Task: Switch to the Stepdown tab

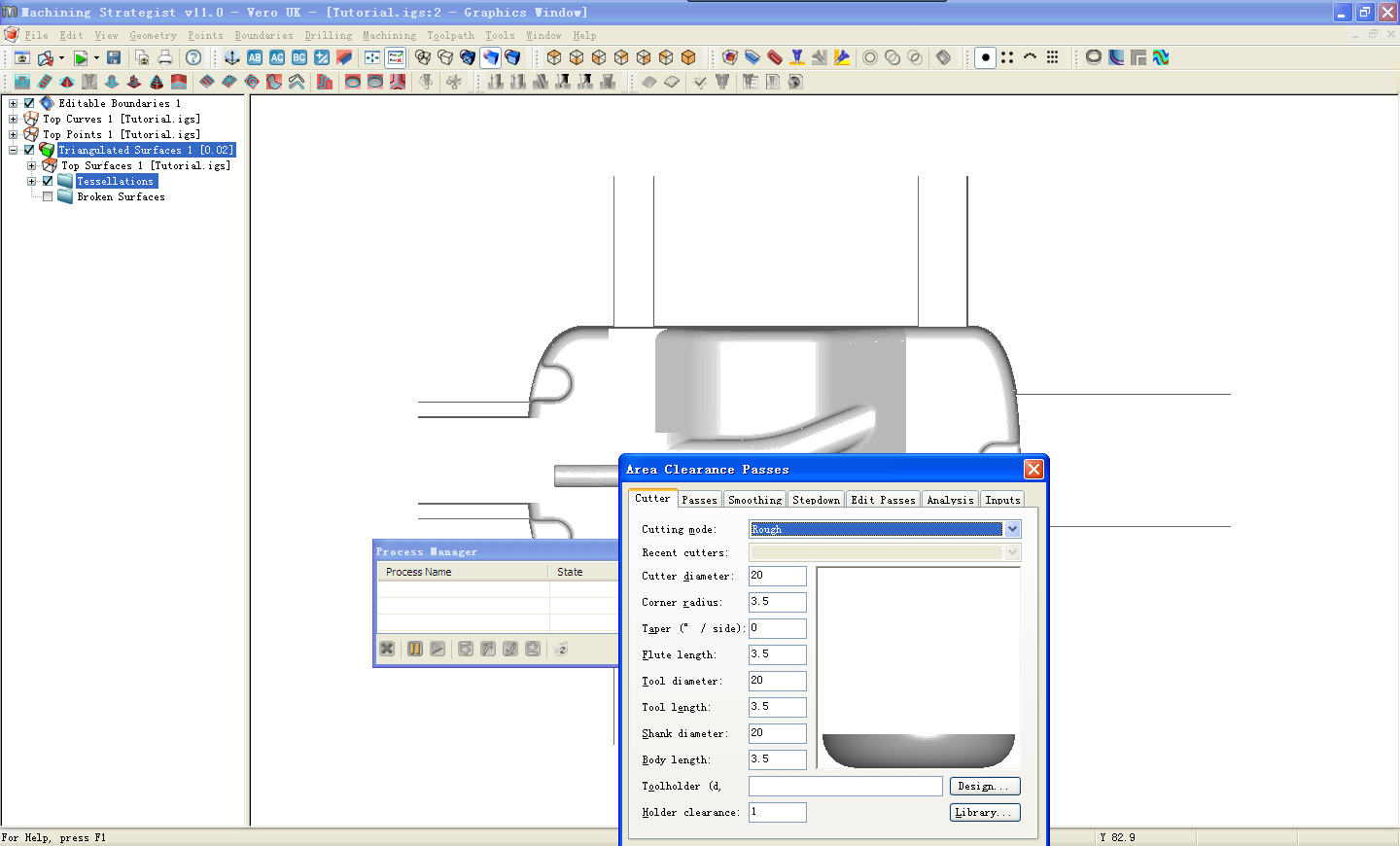Action: point(816,500)
